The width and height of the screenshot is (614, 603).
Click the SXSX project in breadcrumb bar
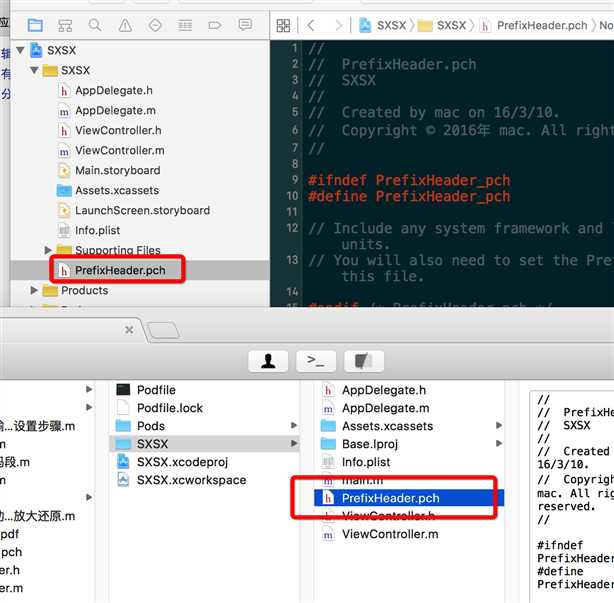pyautogui.click(x=383, y=25)
